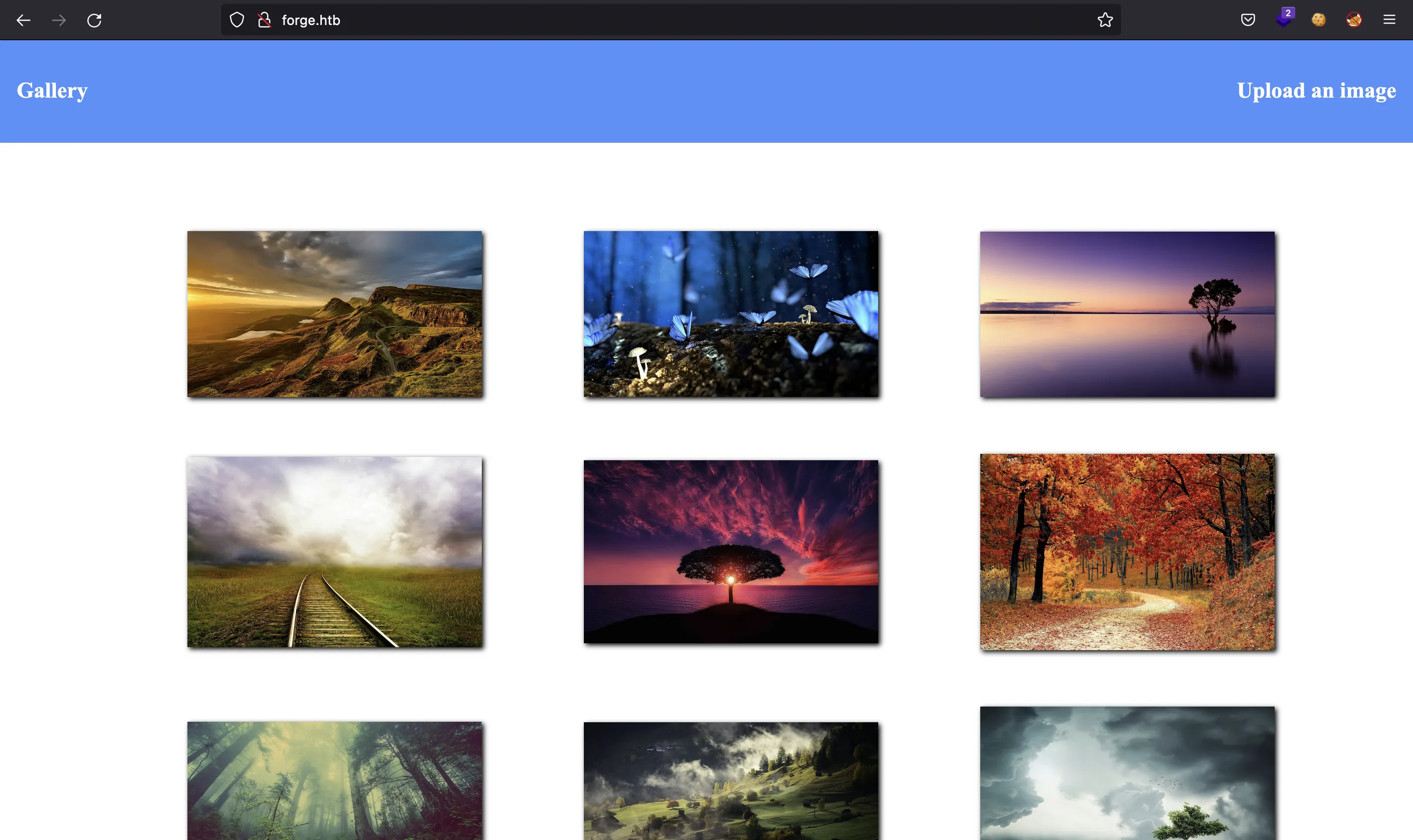The image size is (1413, 840).
Task: Click the insecure connection padlock icon
Action: tap(264, 21)
